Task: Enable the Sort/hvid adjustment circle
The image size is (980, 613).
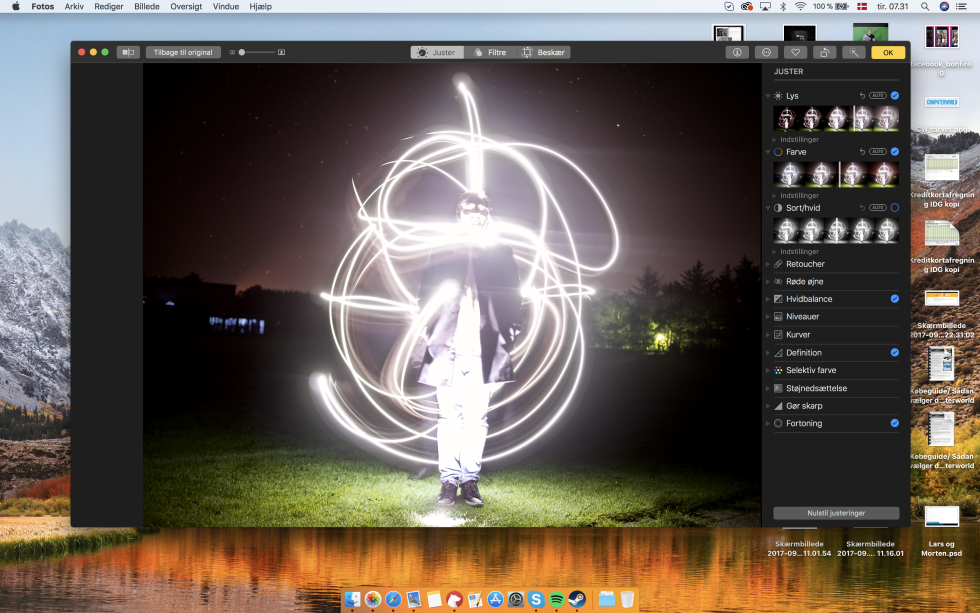Action: (x=894, y=208)
